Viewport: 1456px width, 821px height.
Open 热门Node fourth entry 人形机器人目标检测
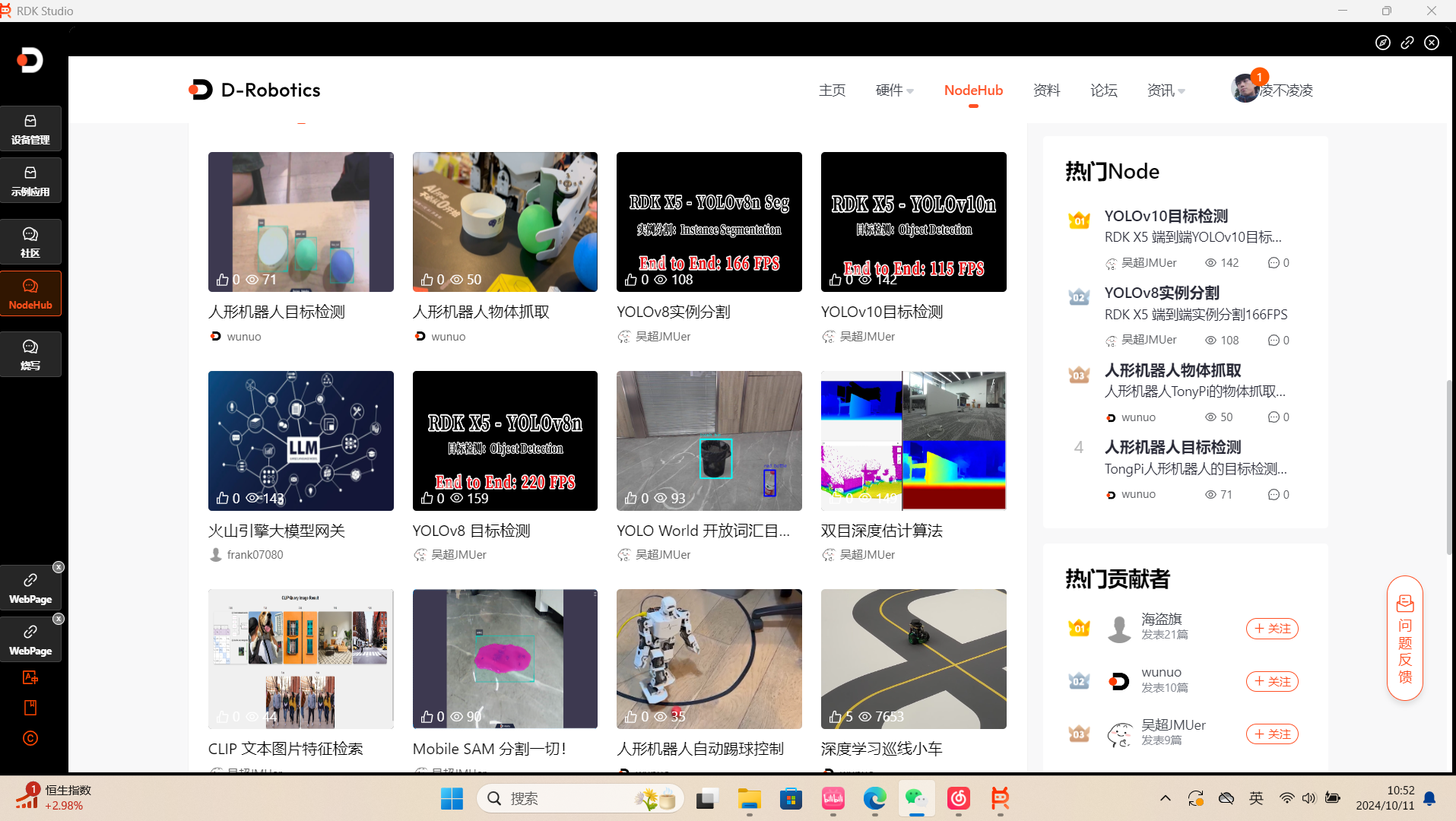click(1172, 447)
